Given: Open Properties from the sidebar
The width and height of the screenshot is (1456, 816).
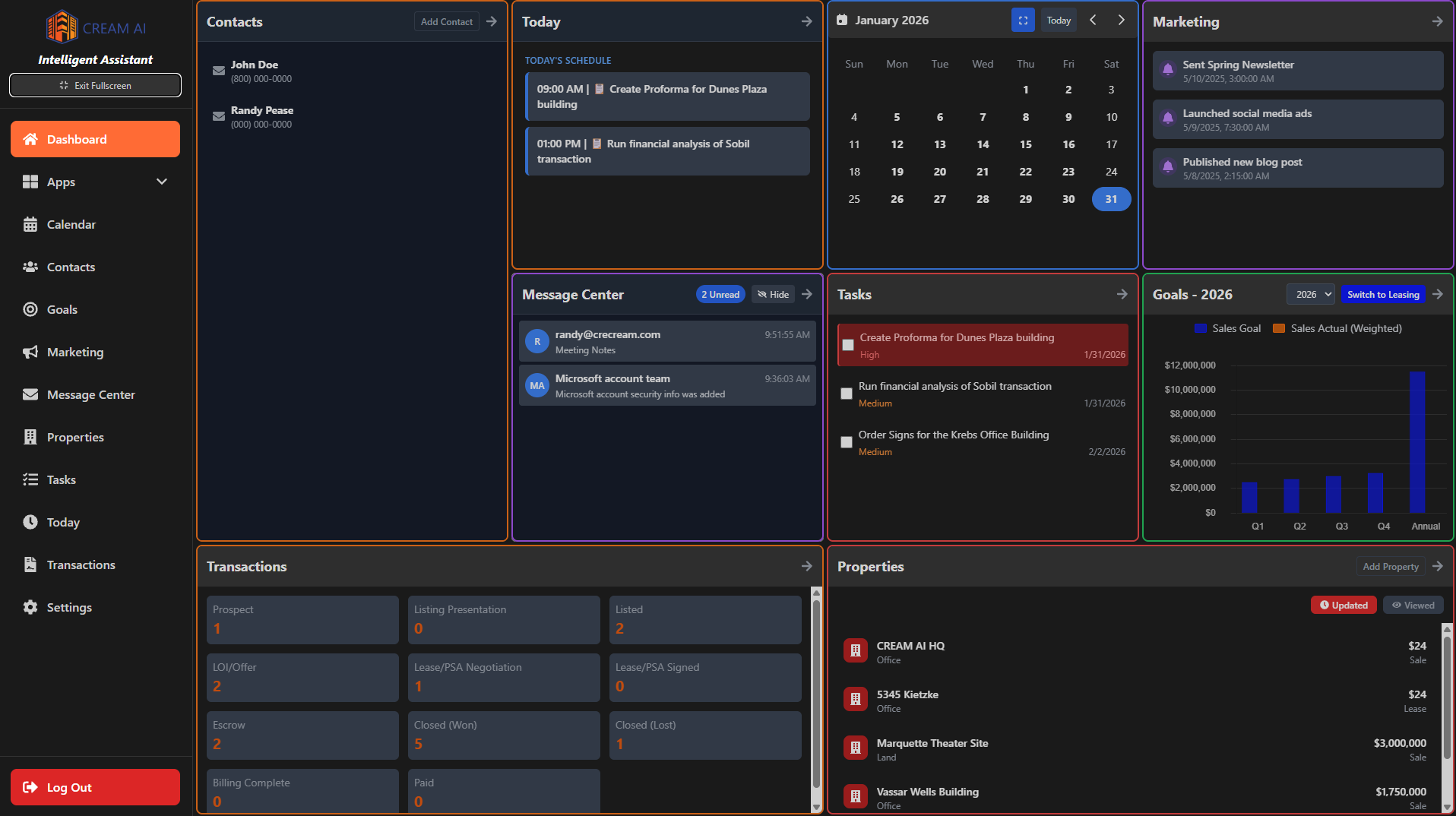Looking at the screenshot, I should pyautogui.click(x=74, y=437).
